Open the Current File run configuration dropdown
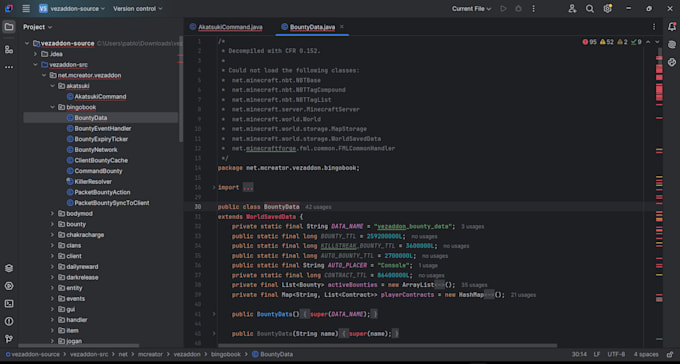This screenshot has width=680, height=364. pyautogui.click(x=471, y=9)
